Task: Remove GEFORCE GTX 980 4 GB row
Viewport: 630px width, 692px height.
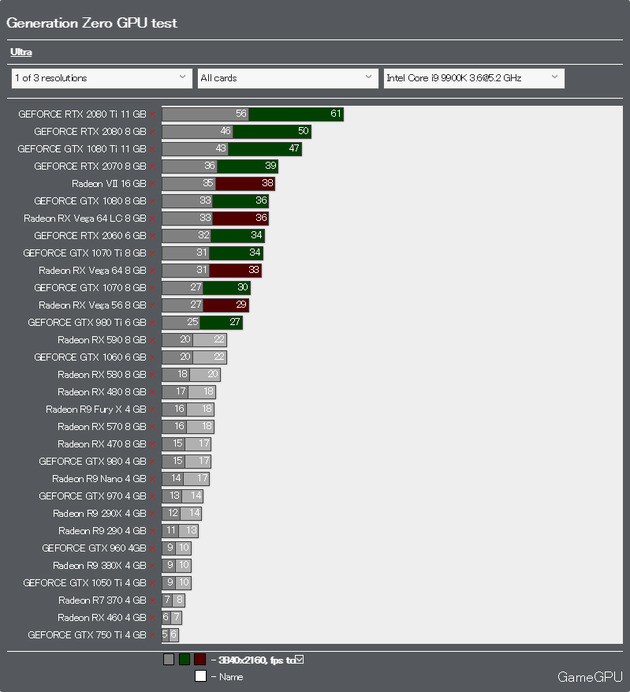Action: [152, 462]
